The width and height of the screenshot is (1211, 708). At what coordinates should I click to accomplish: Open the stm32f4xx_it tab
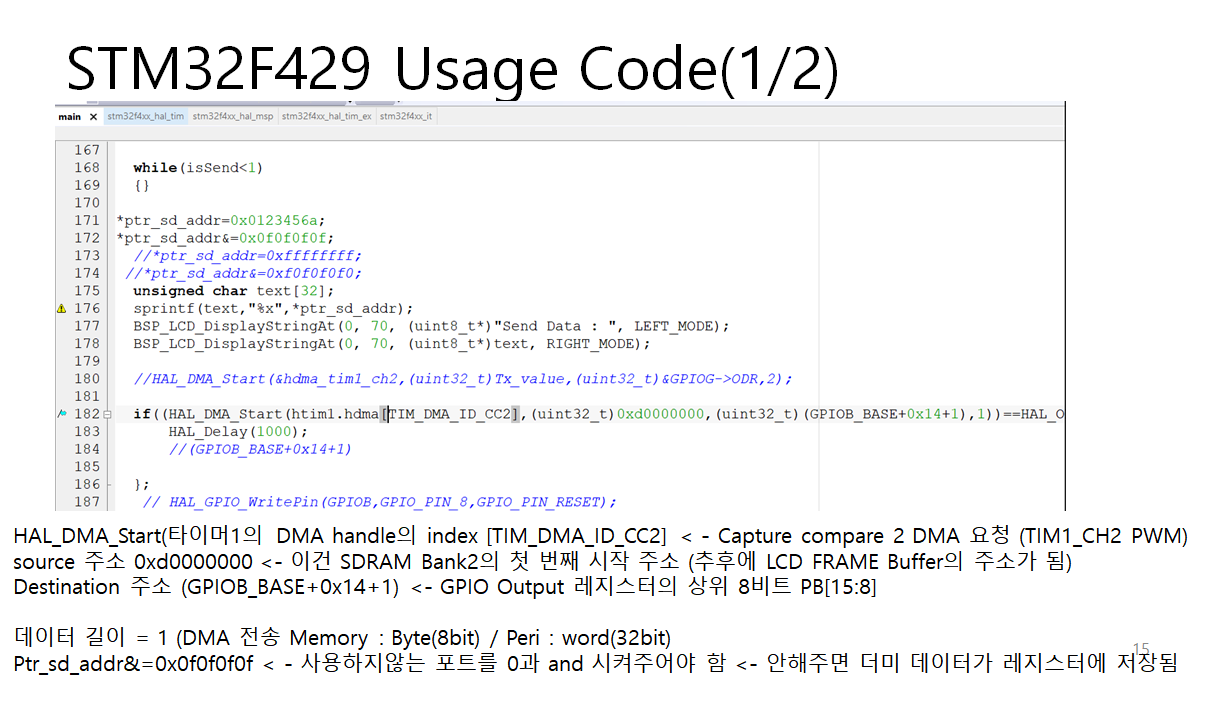[x=406, y=116]
